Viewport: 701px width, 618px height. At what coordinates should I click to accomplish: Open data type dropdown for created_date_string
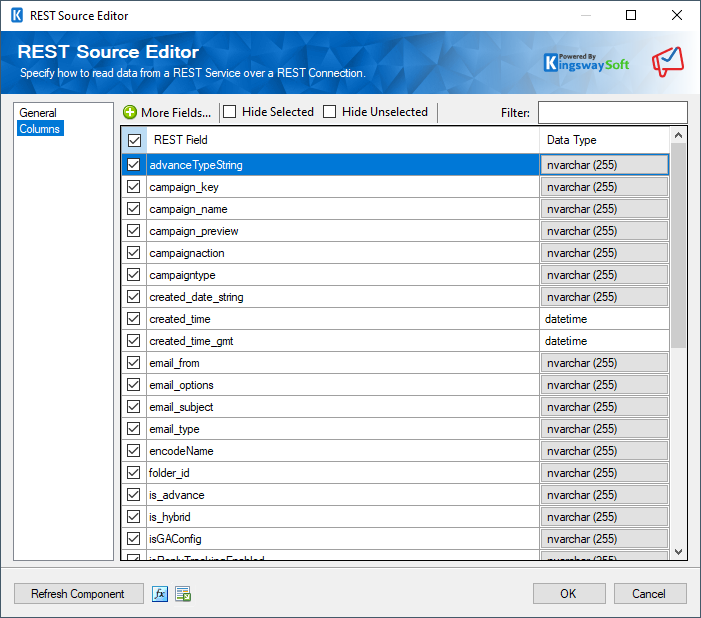[604, 296]
